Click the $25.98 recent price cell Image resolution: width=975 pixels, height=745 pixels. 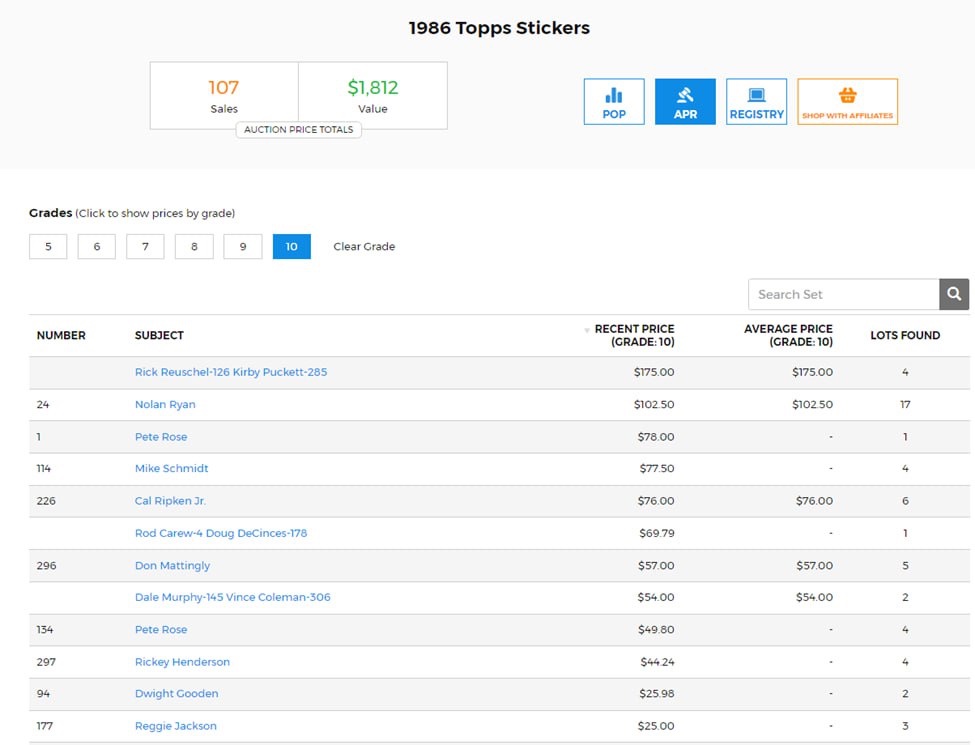[657, 693]
